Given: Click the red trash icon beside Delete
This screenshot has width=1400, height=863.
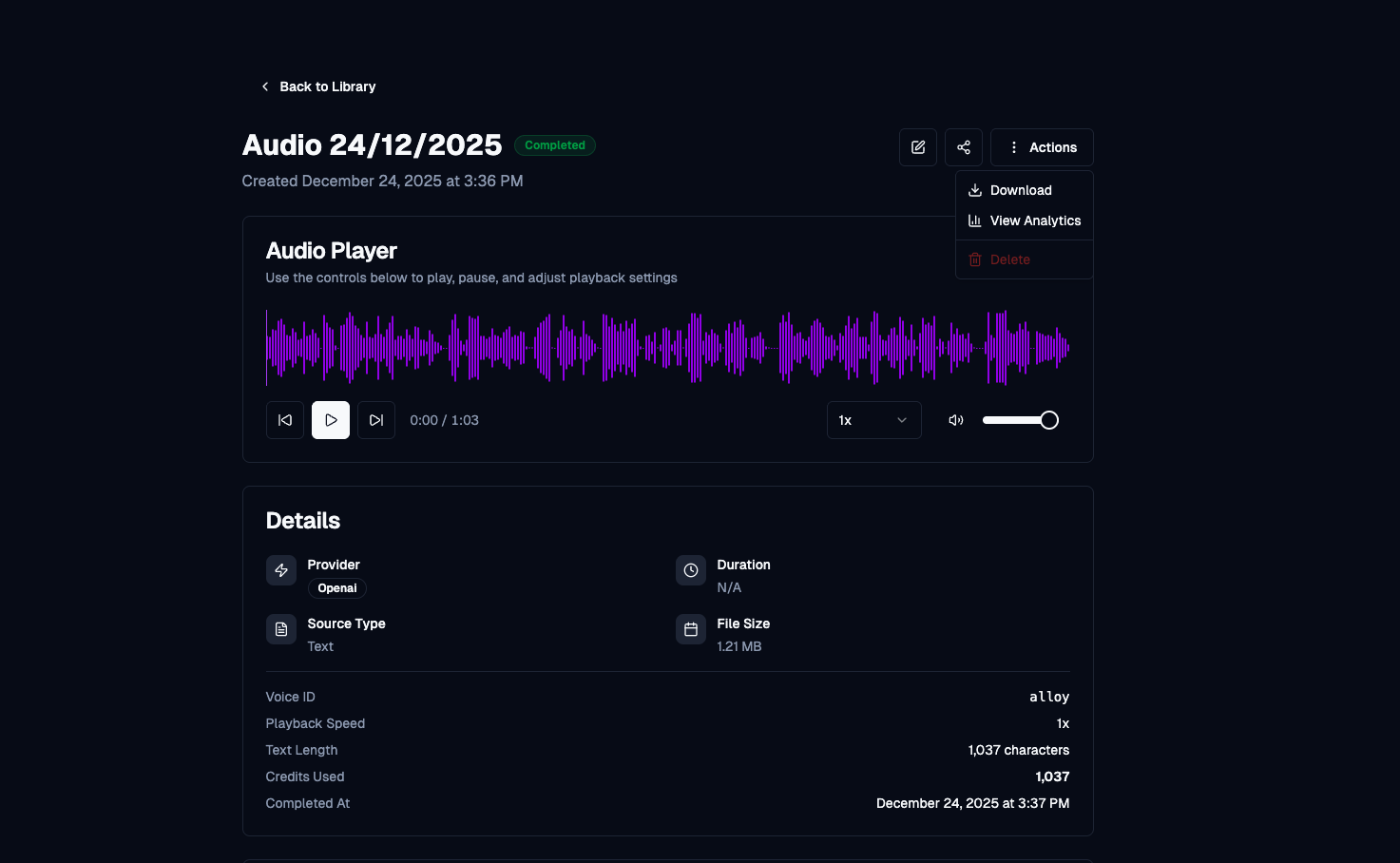Looking at the screenshot, I should pyautogui.click(x=974, y=259).
